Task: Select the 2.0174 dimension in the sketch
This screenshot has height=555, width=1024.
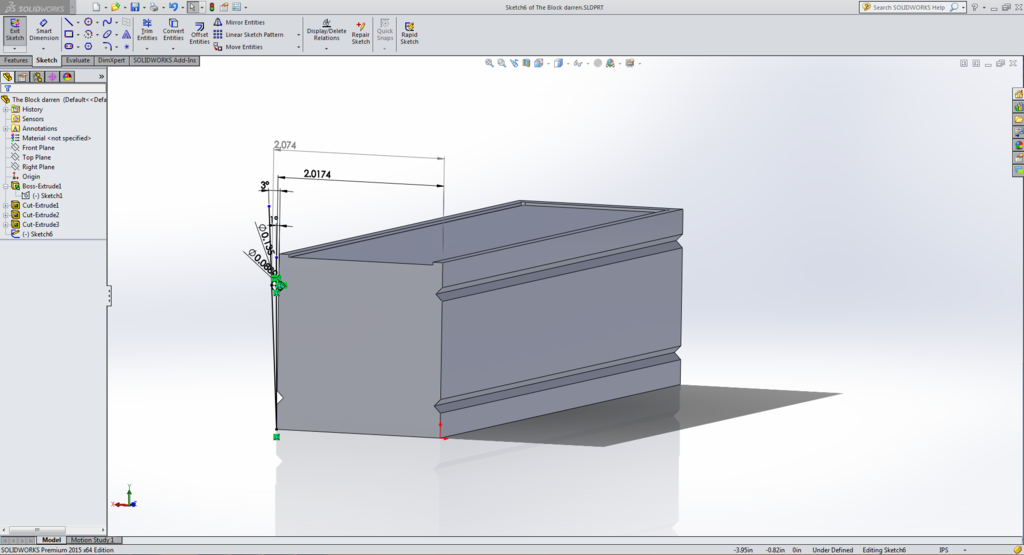Action: pos(317,174)
